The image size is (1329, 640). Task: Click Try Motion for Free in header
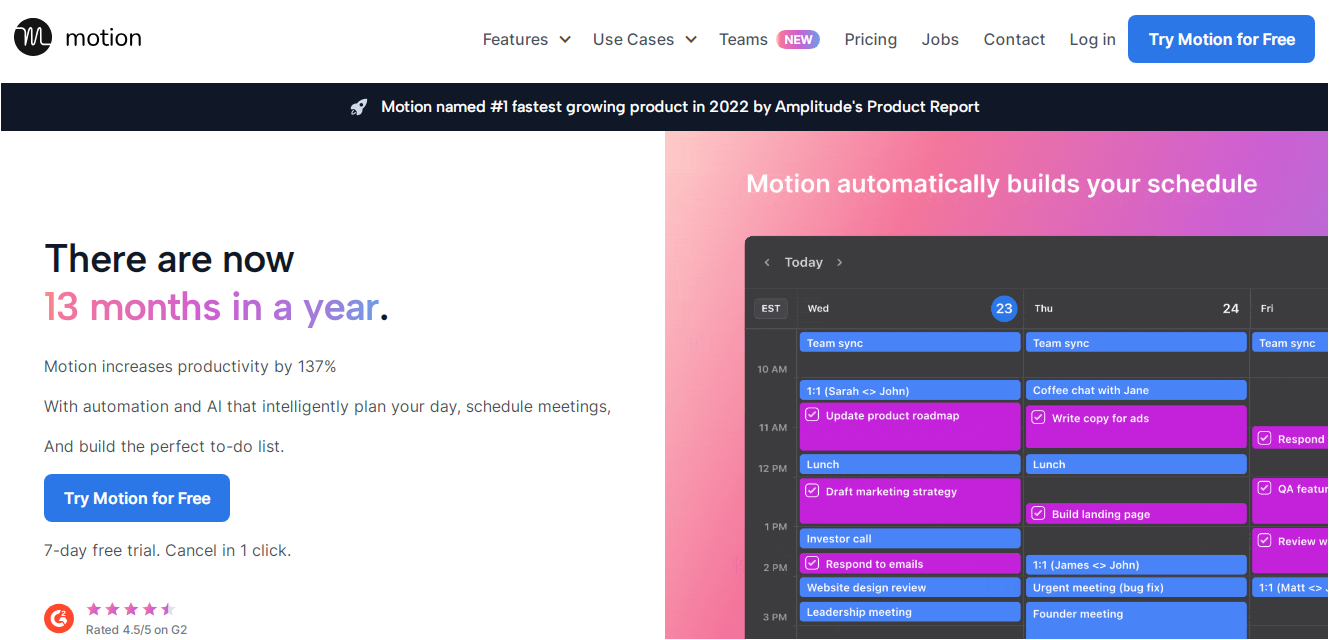pos(1221,39)
